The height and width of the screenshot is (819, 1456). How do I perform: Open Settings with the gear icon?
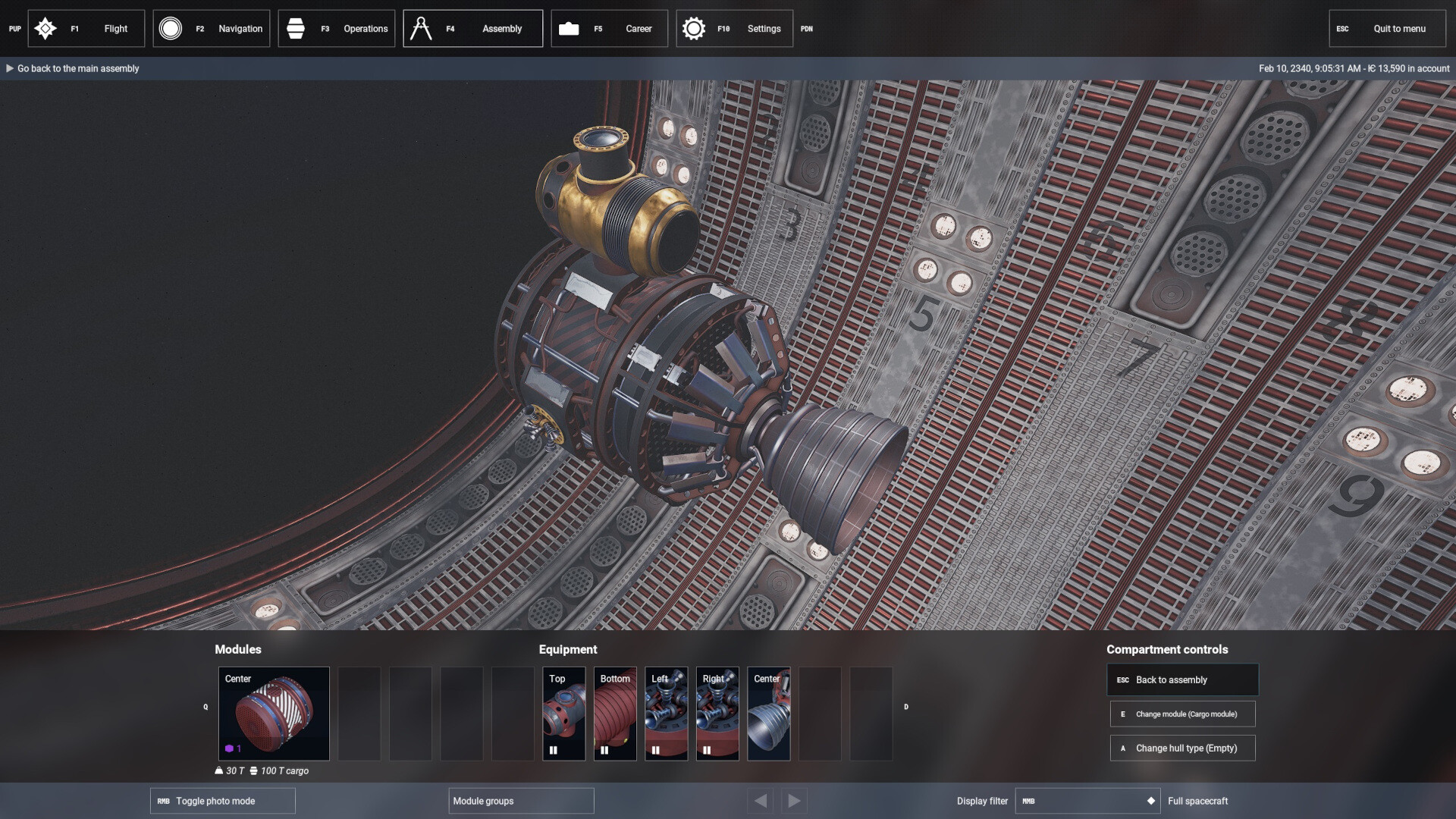point(693,28)
